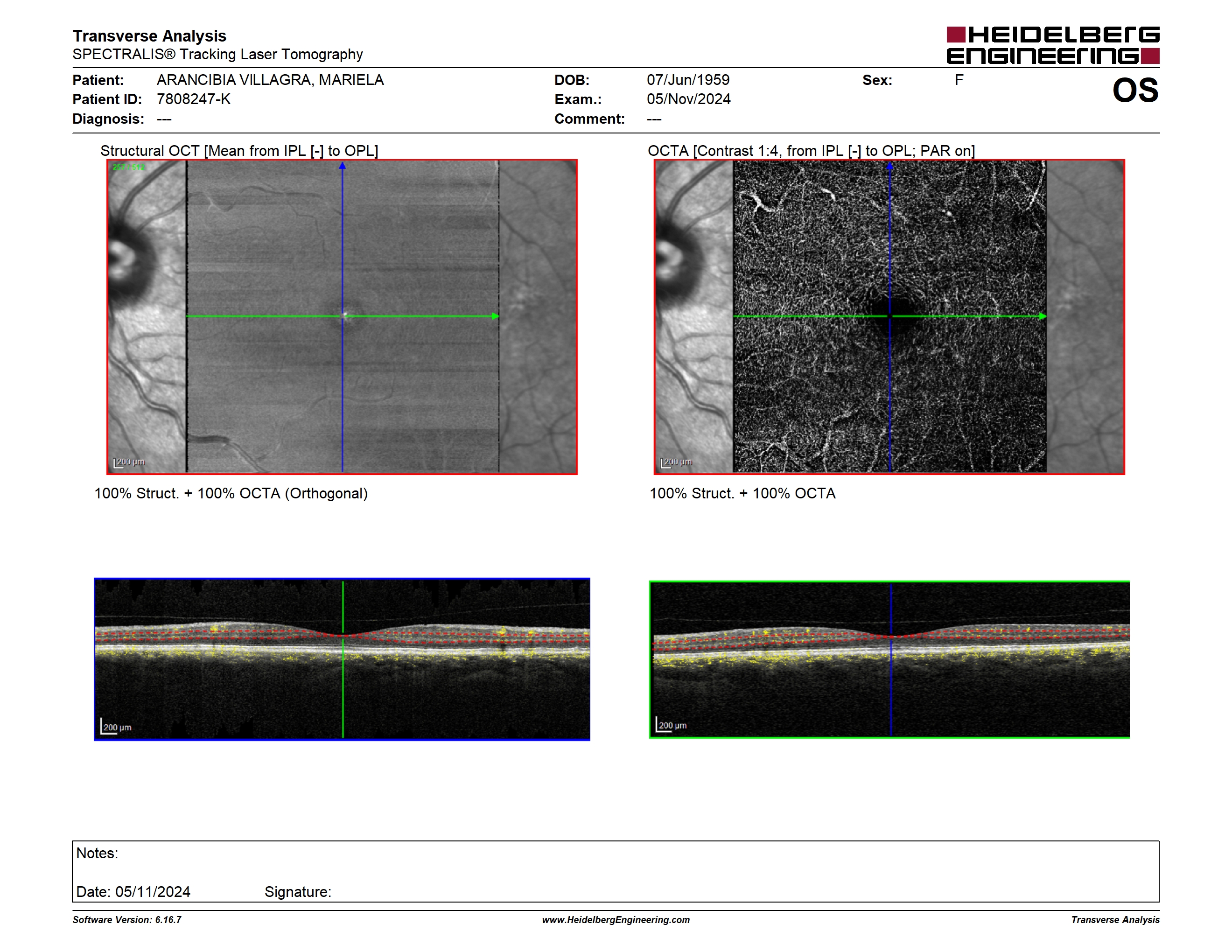This screenshot has width=1232, height=952.
Task: Click the 200 µm scale in blue-framed B-scan
Action: click(x=116, y=727)
